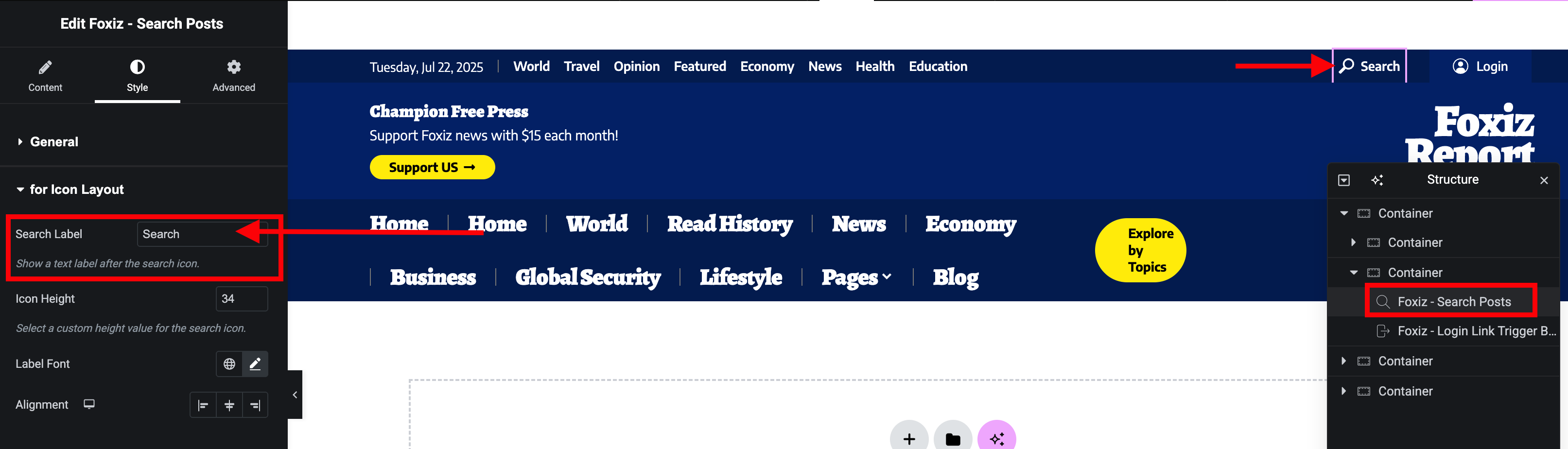The height and width of the screenshot is (449, 1568).
Task: Toggle Structure panel collapse-all icon
Action: [1344, 180]
